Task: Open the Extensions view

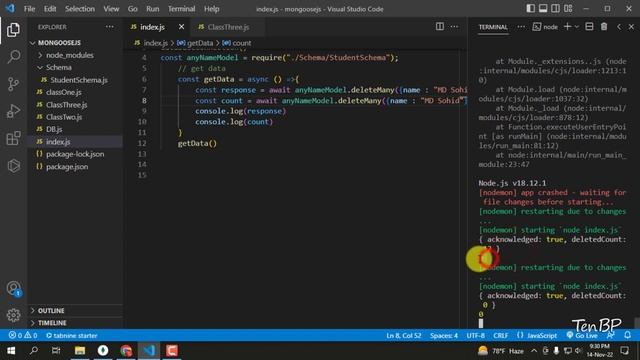Action: (x=13, y=138)
